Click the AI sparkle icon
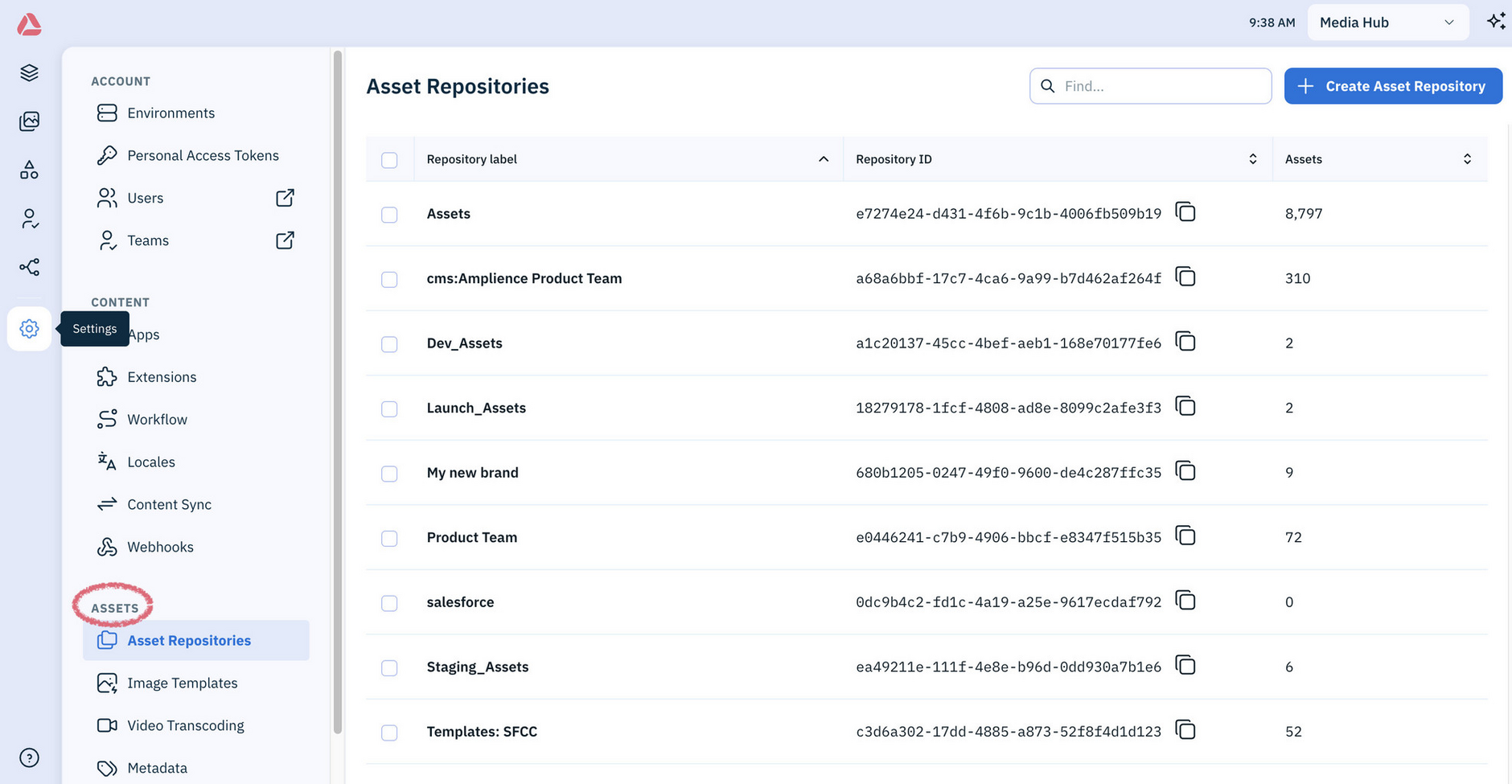This screenshot has width=1512, height=784. (x=1496, y=22)
